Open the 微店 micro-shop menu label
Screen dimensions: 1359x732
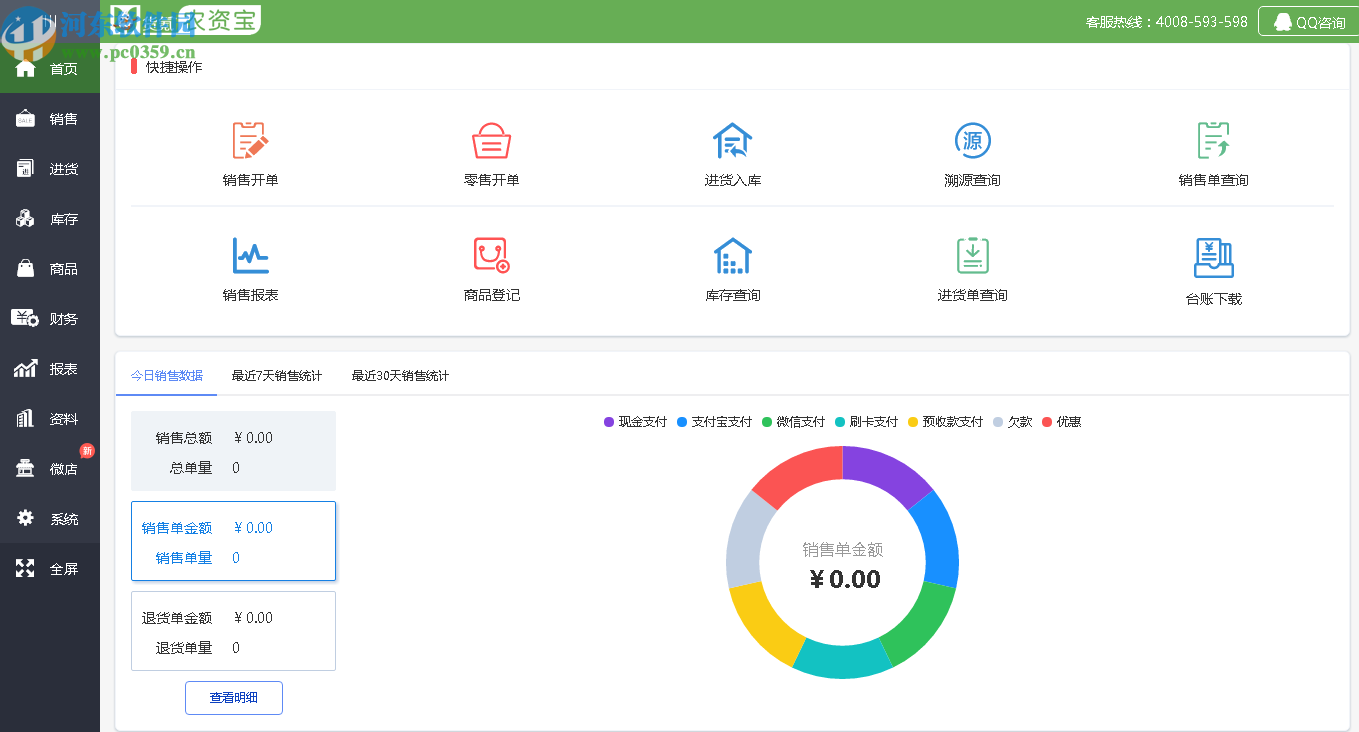64,469
